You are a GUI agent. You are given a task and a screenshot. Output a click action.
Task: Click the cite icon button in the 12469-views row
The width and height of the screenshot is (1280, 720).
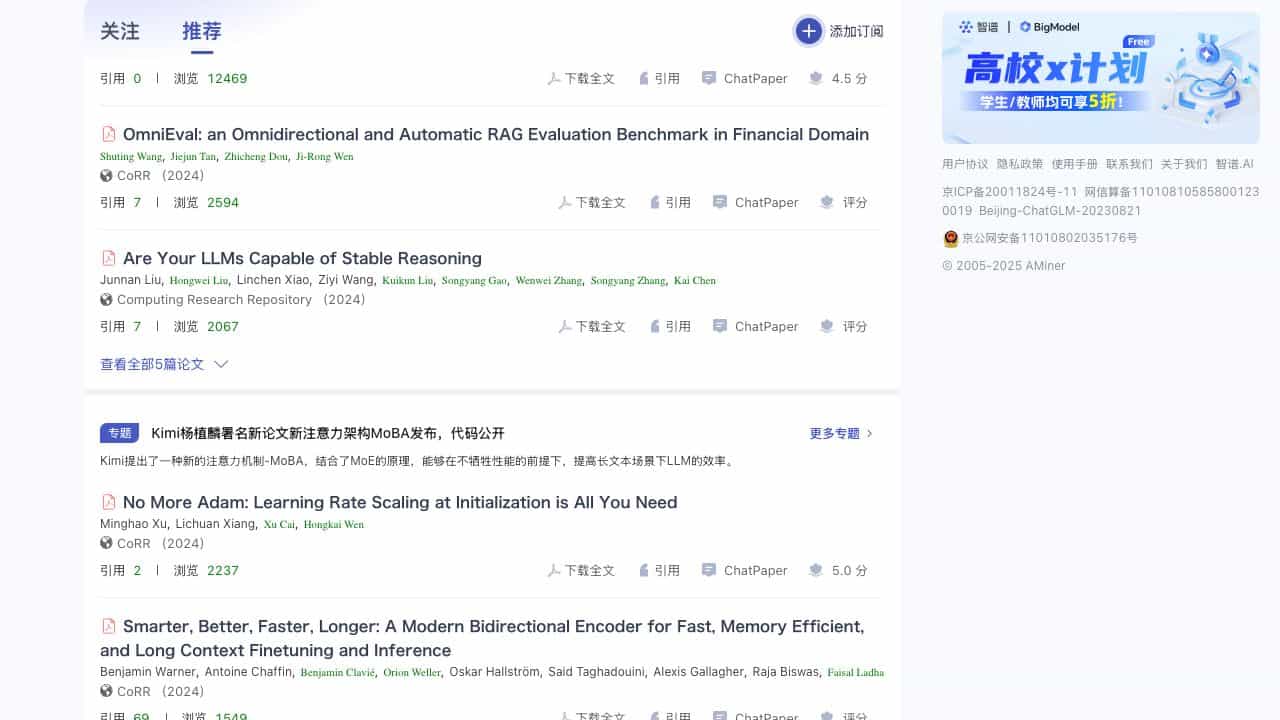click(659, 78)
